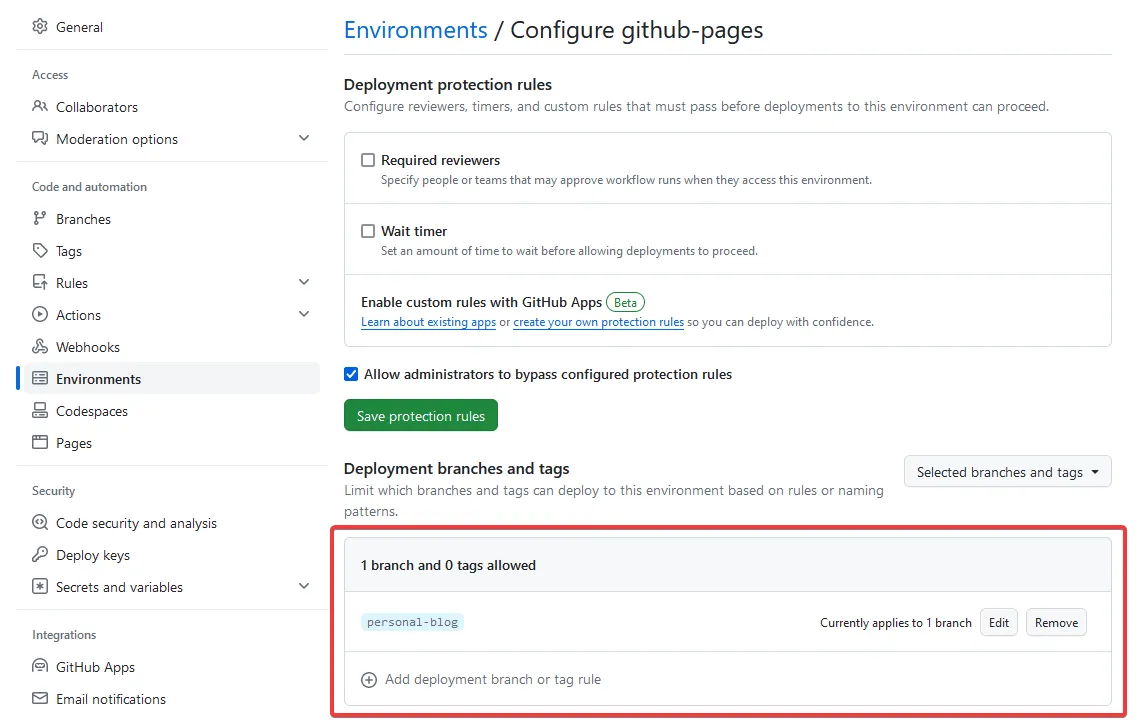Click the Collaborators people icon
The width and height of the screenshot is (1140, 724).
(40, 107)
